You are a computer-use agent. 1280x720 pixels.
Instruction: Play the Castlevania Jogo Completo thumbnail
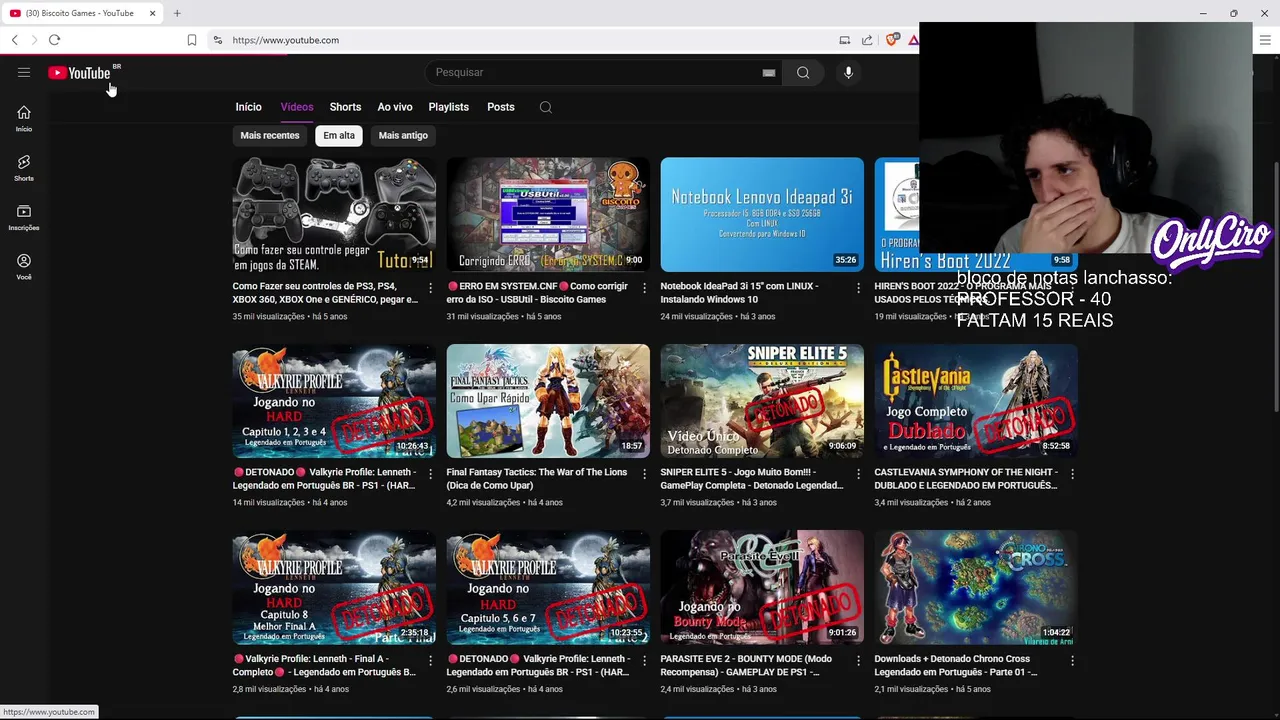tap(976, 401)
